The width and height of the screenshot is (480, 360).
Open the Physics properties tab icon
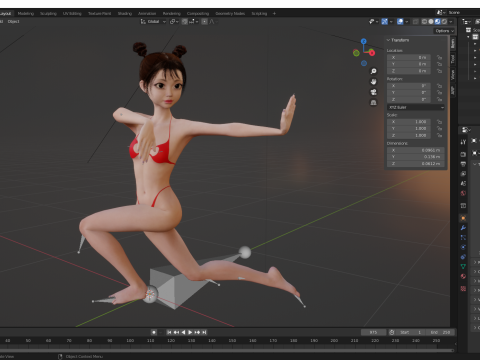point(463,247)
